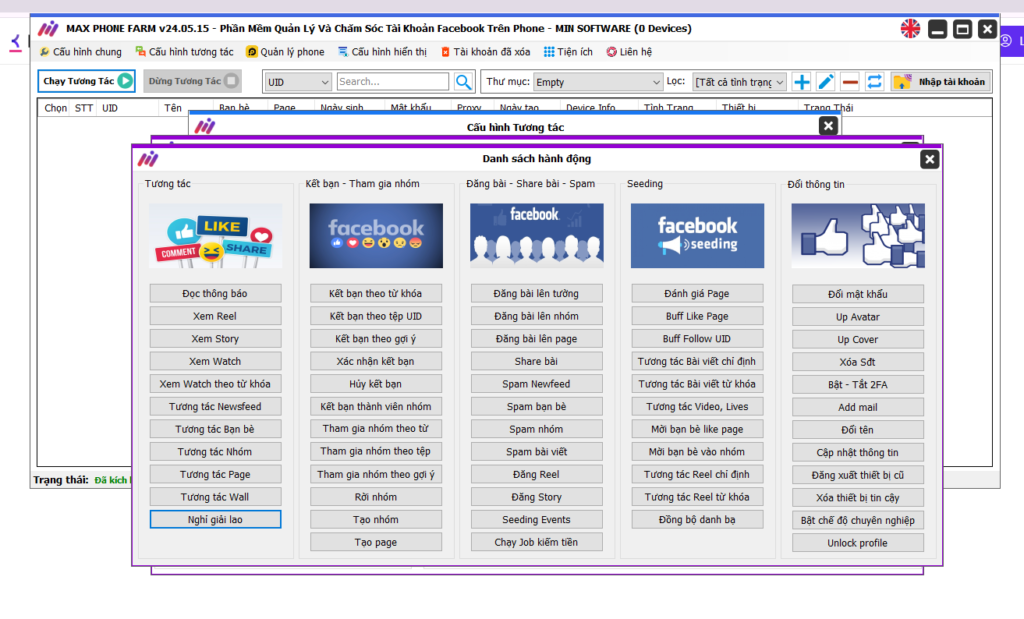The height and width of the screenshot is (619, 1024).
Task: Click the Like Share Comment banner image
Action: point(215,236)
